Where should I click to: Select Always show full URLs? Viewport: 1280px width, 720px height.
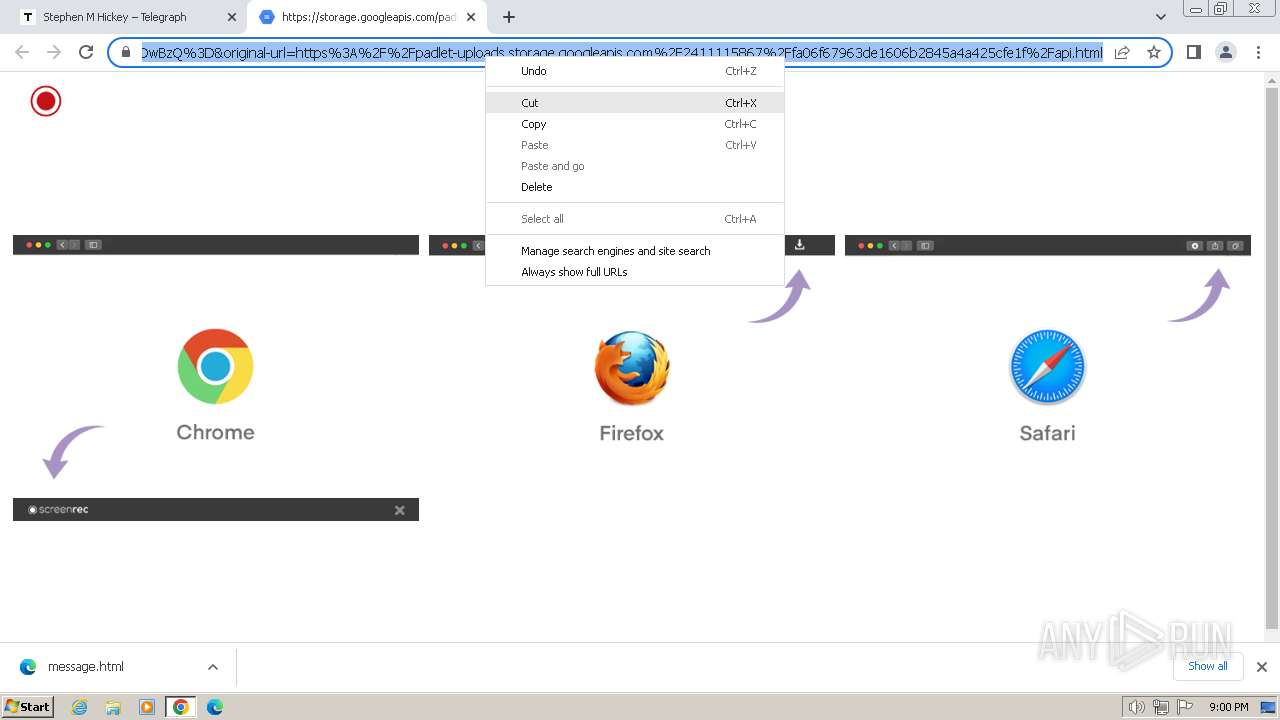[x=635, y=272]
